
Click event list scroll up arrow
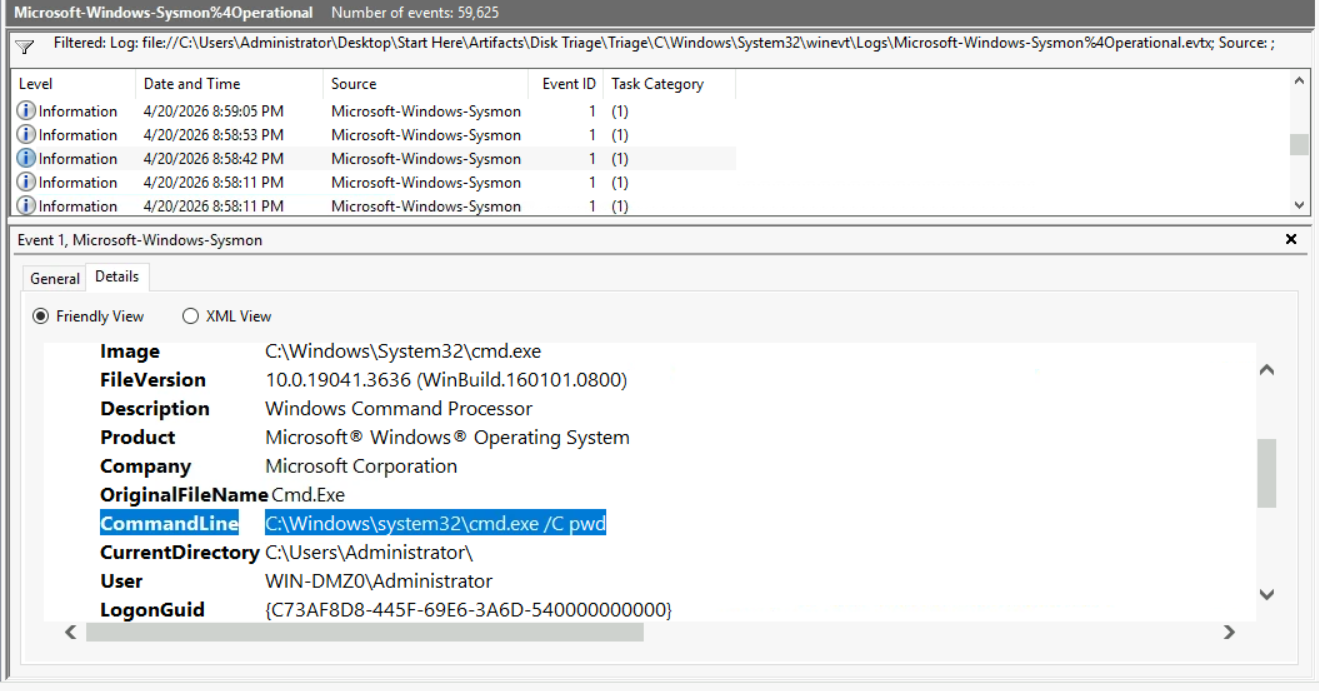[1299, 80]
